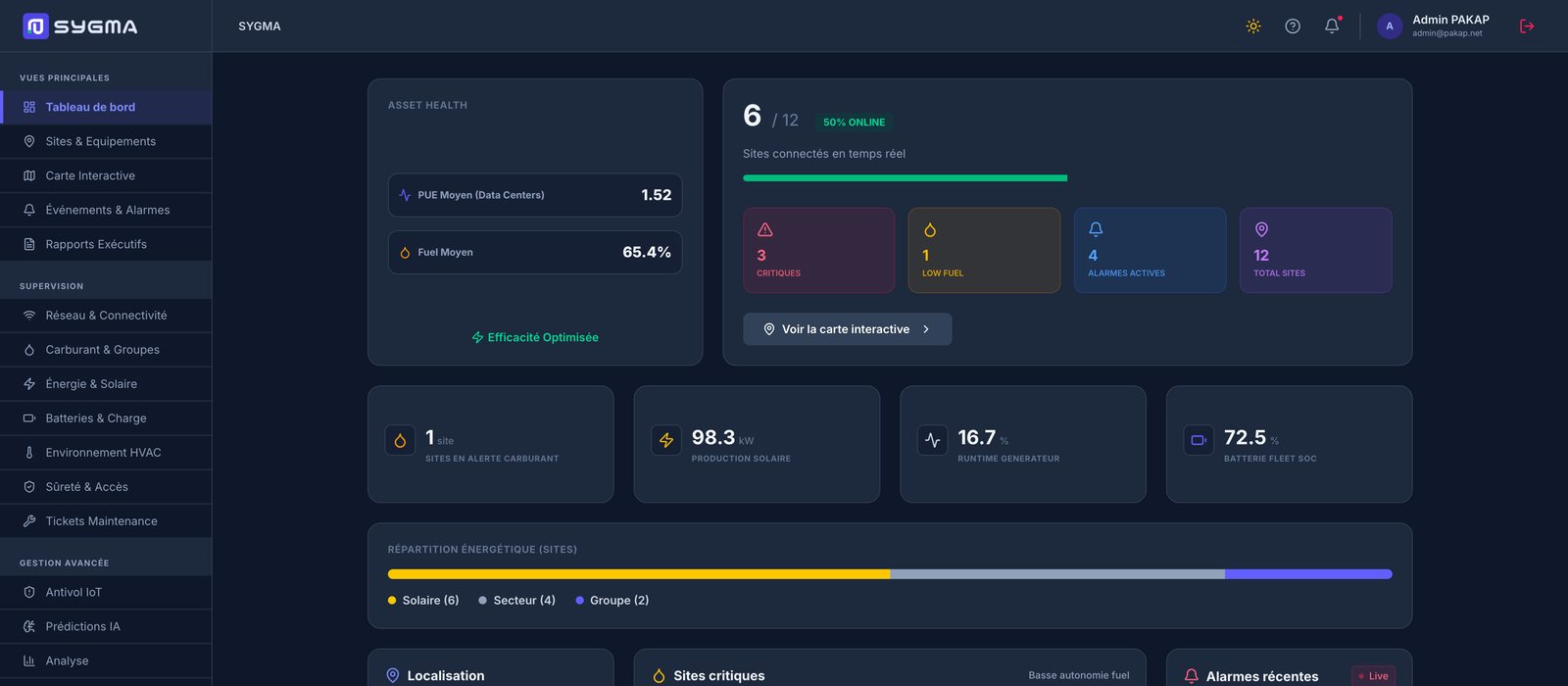The height and width of the screenshot is (686, 1568).
Task: Click Solaire (6) legend entry
Action: (x=423, y=601)
